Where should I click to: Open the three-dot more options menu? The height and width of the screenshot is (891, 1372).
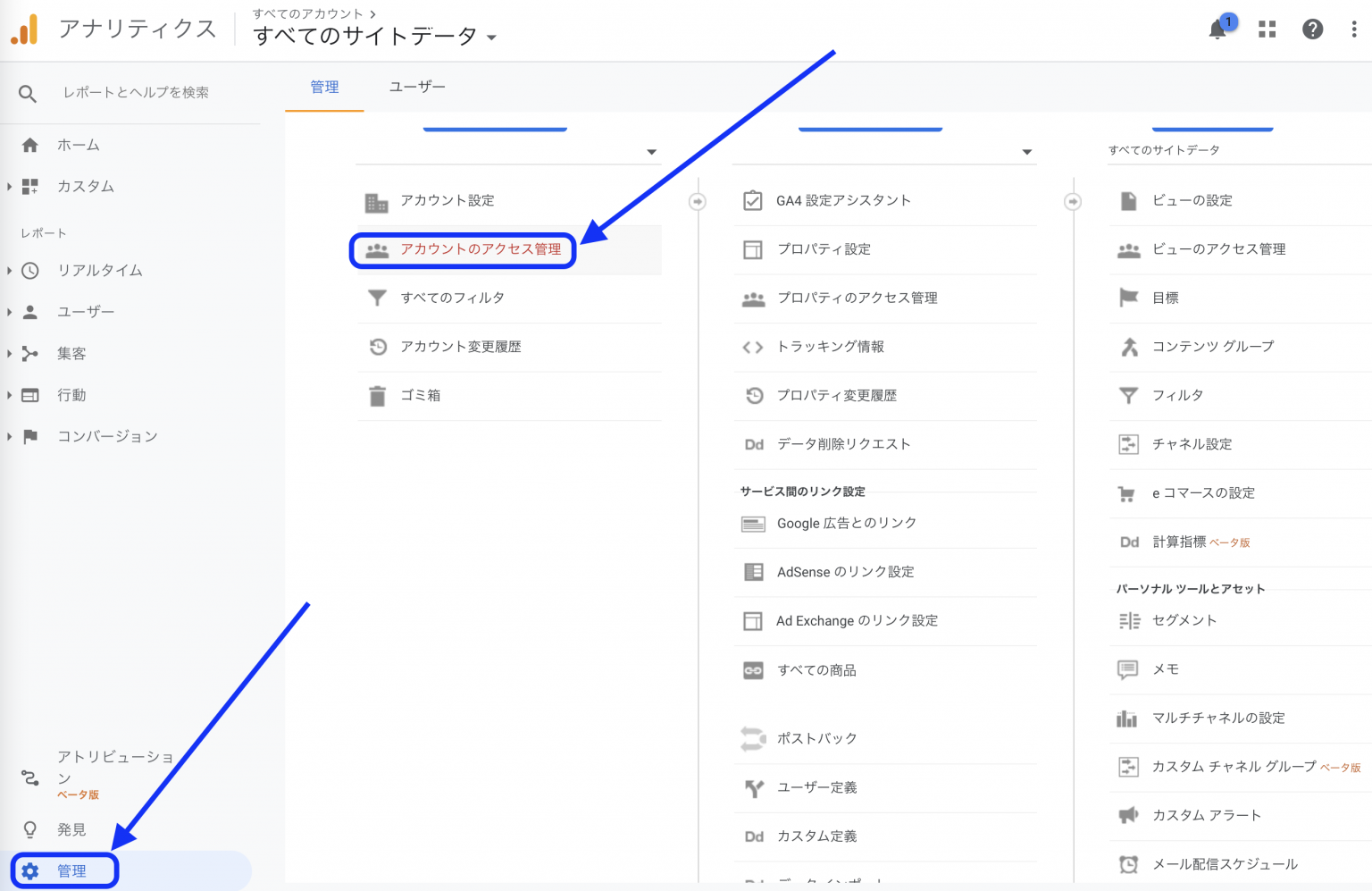tap(1353, 29)
